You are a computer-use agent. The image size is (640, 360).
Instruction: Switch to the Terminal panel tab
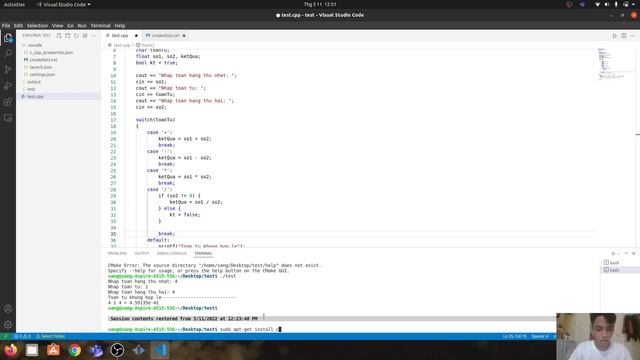pos(203,253)
